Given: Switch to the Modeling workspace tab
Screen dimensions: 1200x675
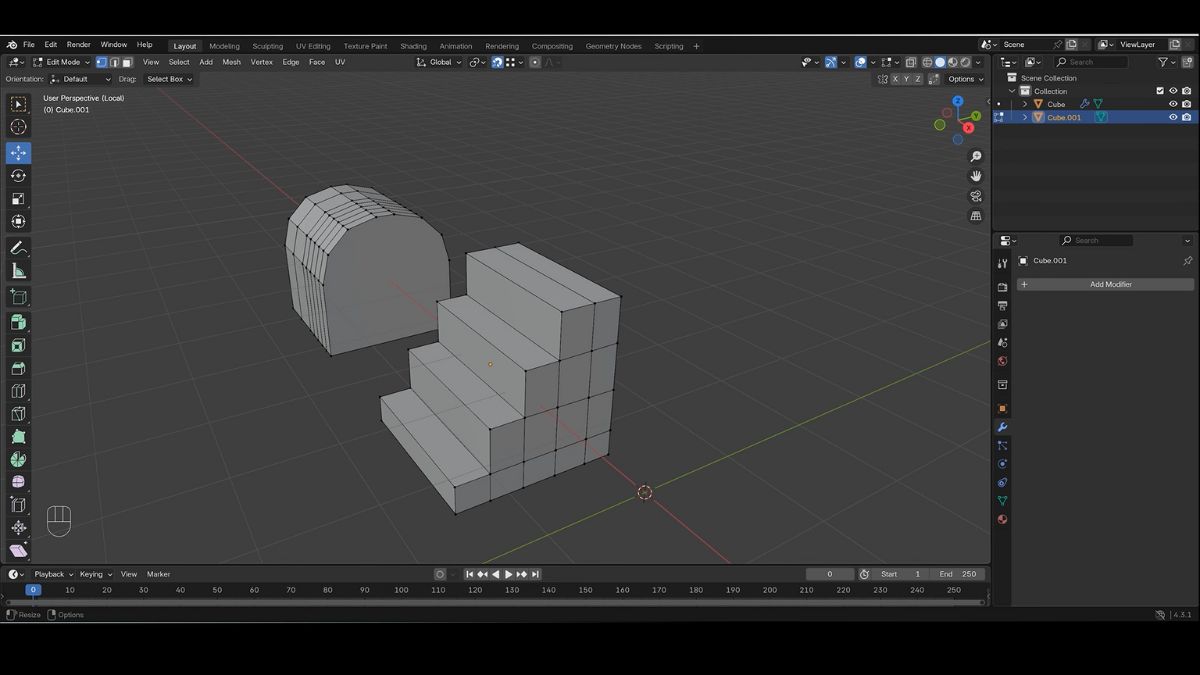Looking at the screenshot, I should point(224,46).
